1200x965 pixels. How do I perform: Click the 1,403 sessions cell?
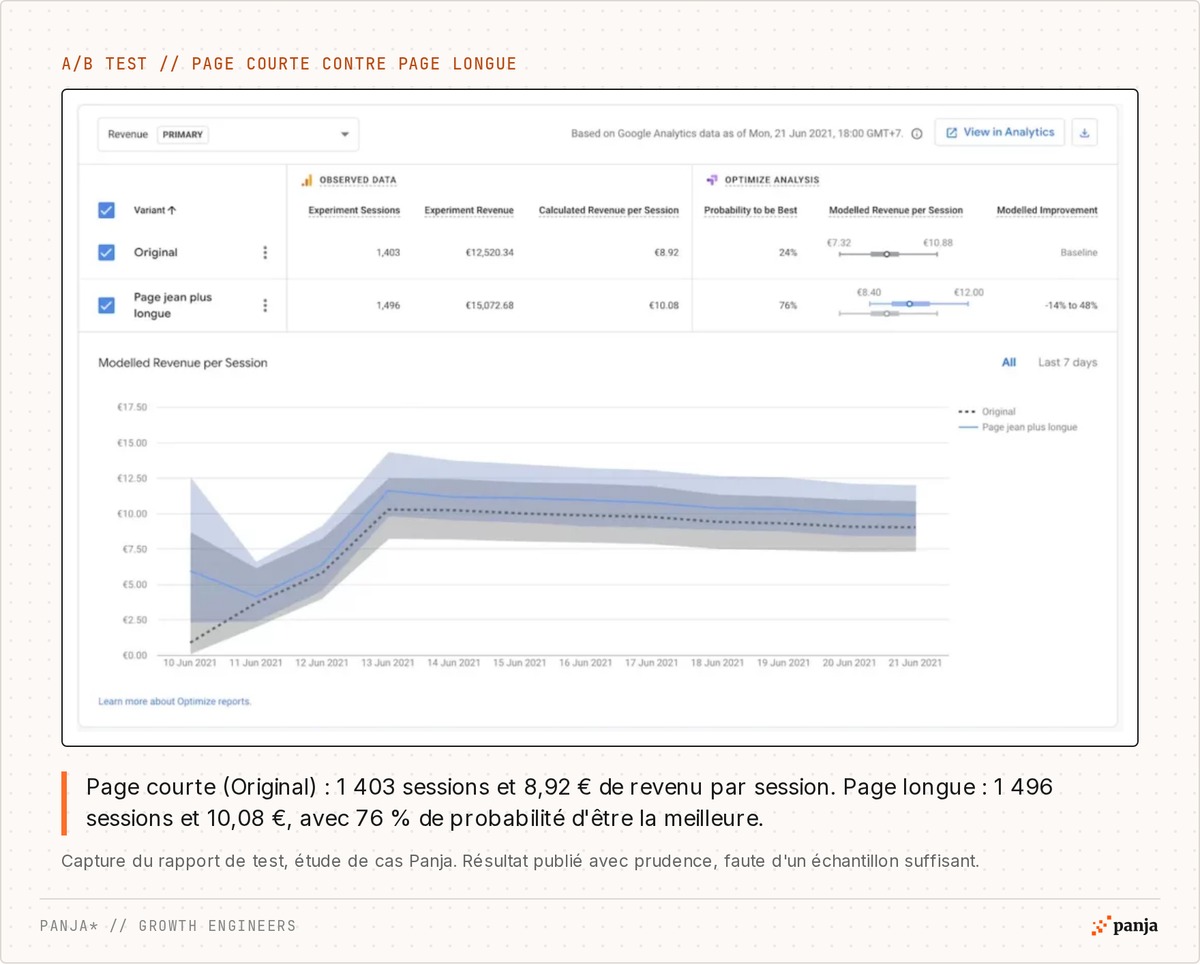tap(388, 253)
